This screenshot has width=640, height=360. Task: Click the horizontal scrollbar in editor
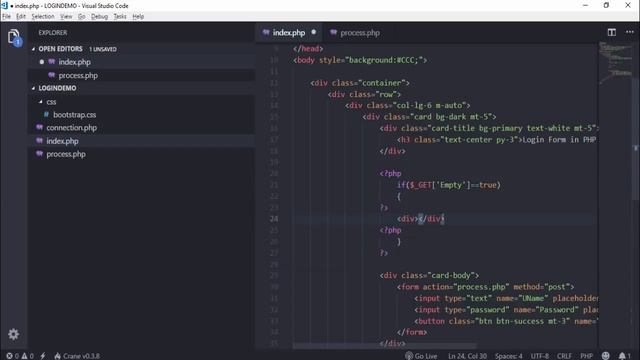[384, 346]
